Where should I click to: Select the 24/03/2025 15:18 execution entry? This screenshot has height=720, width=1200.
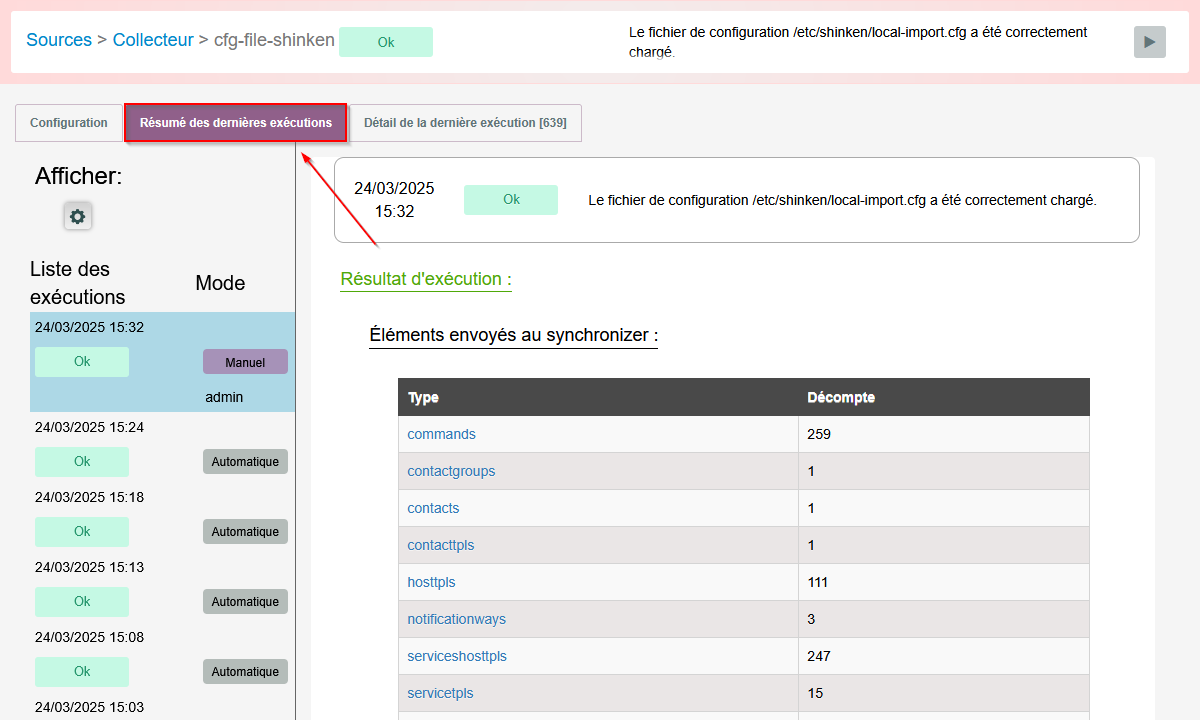89,497
